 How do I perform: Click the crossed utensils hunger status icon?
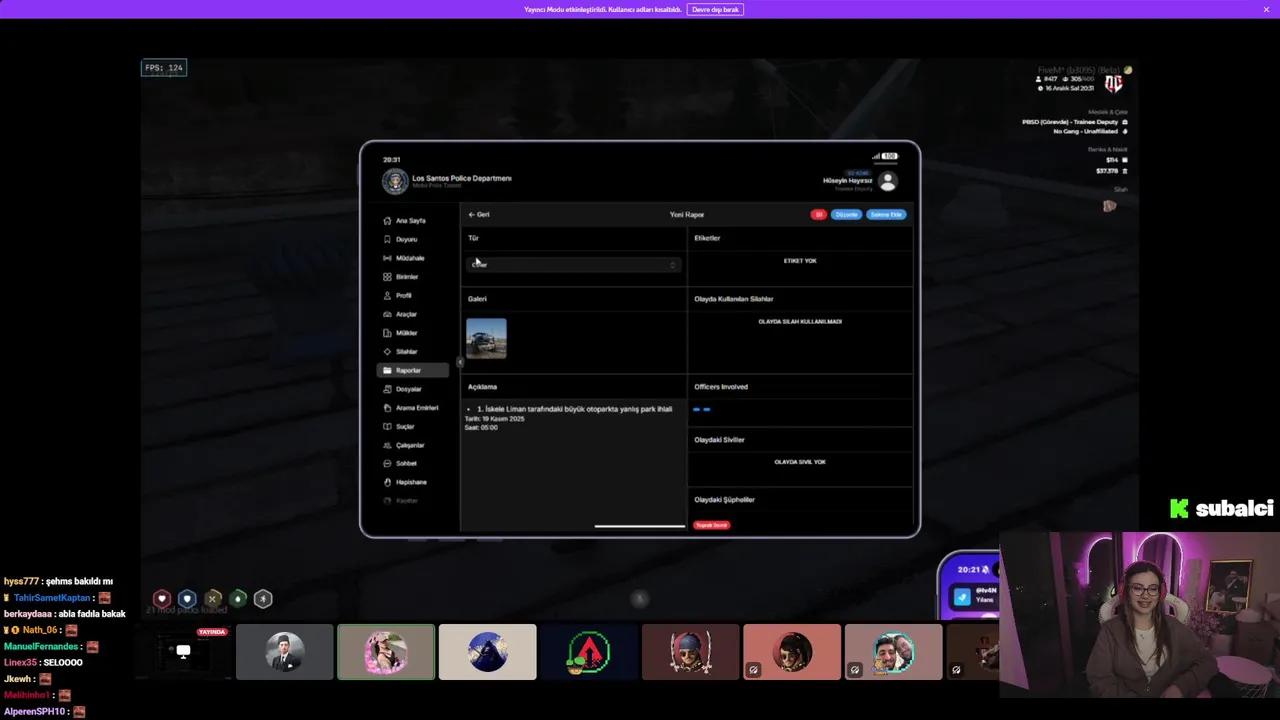pos(212,599)
